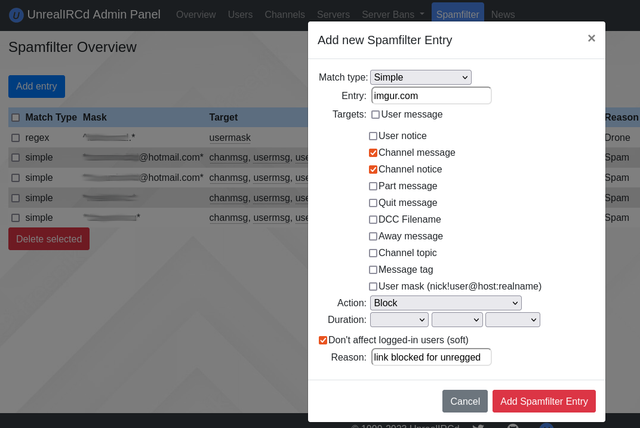Image resolution: width=640 pixels, height=428 pixels.
Task: Open the first Duration dropdown
Action: pyautogui.click(x=399, y=320)
